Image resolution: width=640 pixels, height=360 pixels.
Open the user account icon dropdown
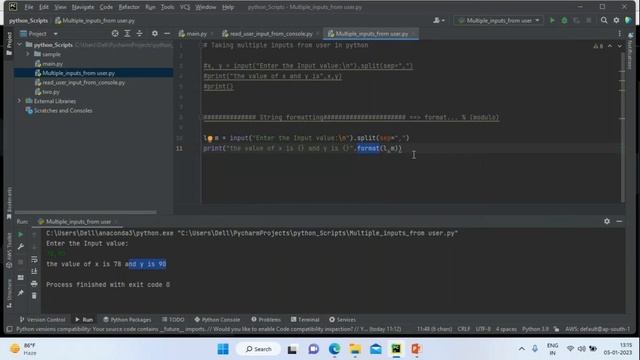[439, 20]
